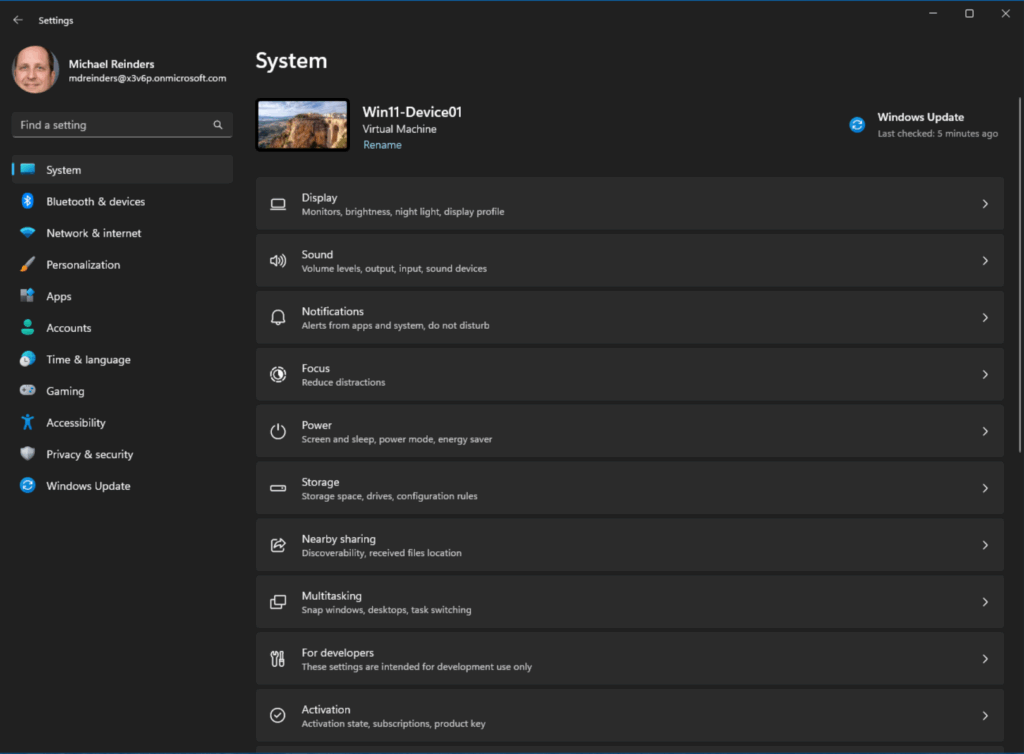Viewport: 1024px width, 754px height.
Task: Click the Storage drive icon
Action: pos(278,488)
